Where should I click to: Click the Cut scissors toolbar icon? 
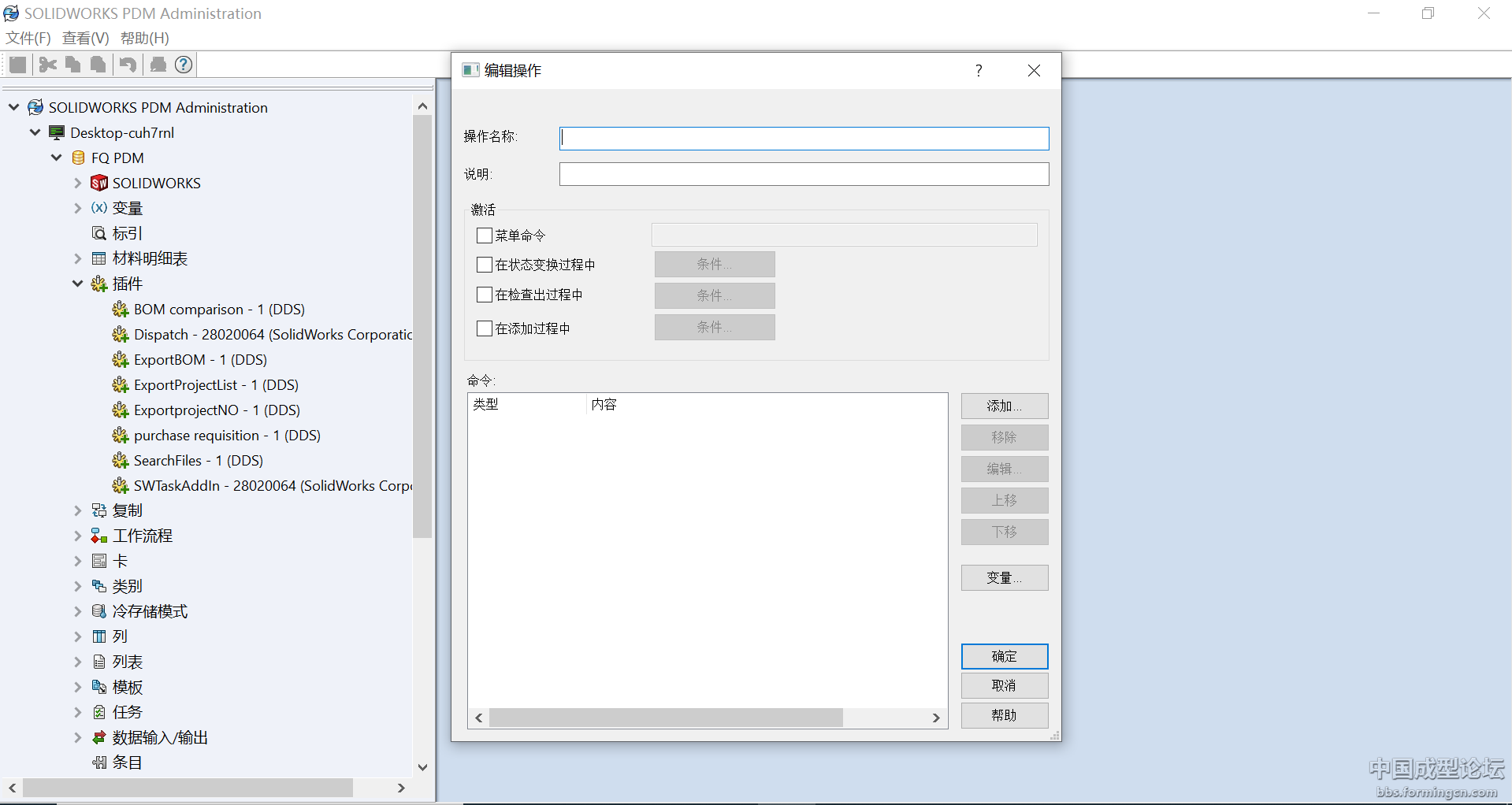[x=47, y=65]
